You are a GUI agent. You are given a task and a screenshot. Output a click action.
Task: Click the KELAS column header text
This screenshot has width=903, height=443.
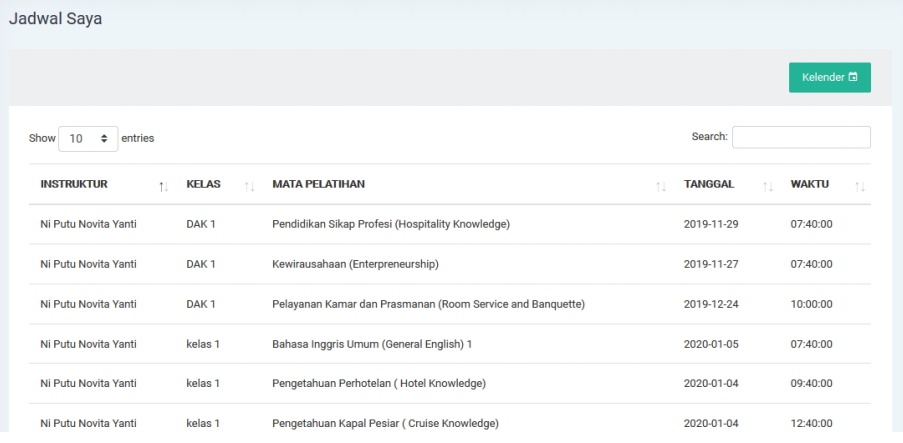203,184
